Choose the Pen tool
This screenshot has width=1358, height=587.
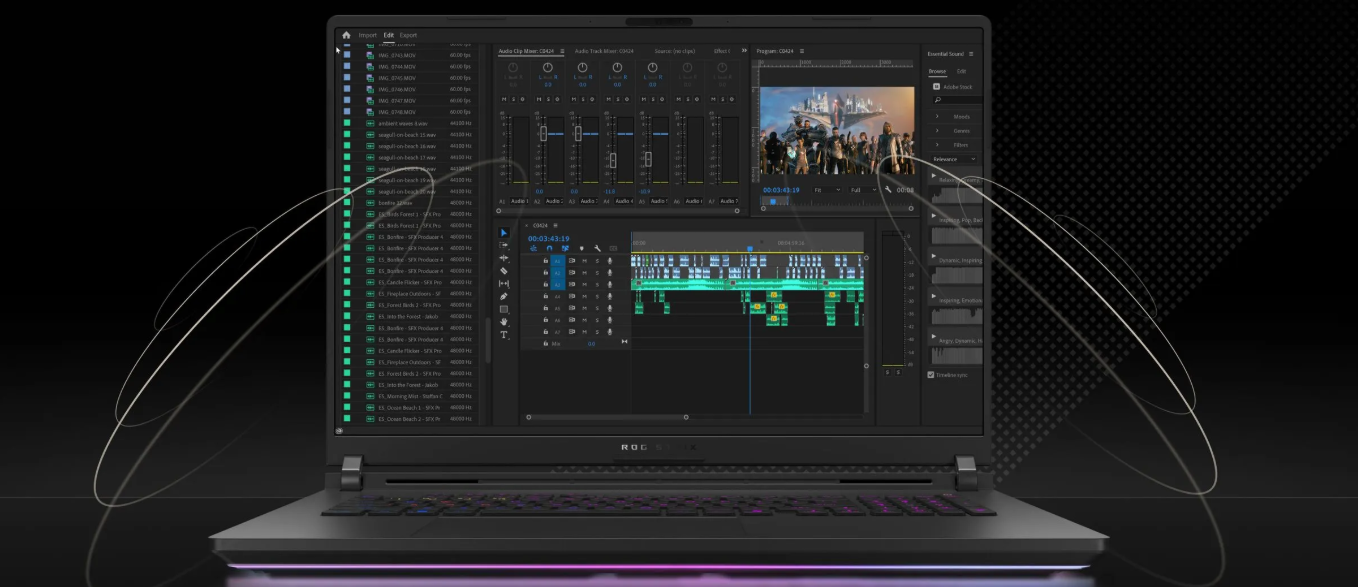pos(504,296)
